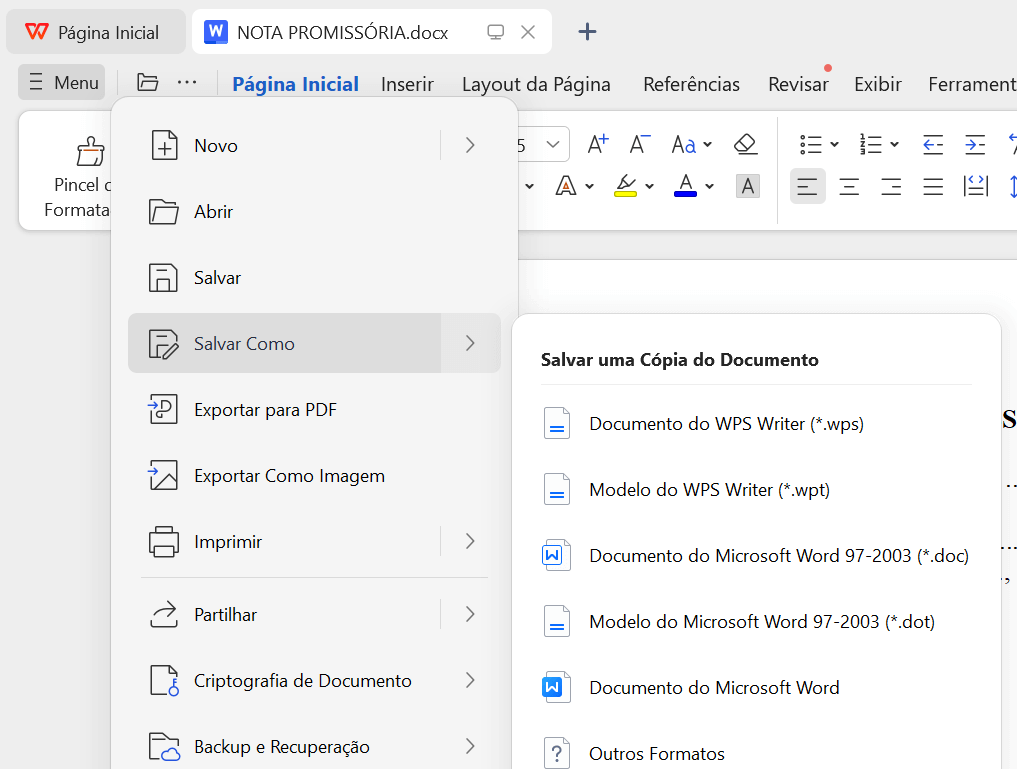Select Salvar Como in the menu
Image resolution: width=1017 pixels, height=769 pixels.
(284, 343)
